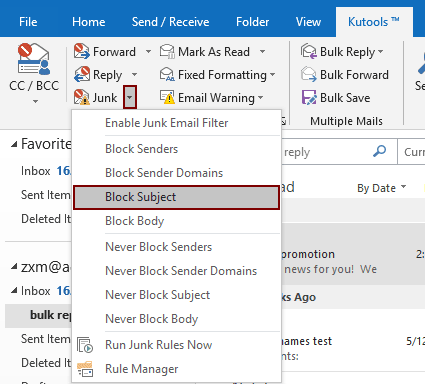
Task: Click the CC / BCC envelope icon
Action: click(x=34, y=59)
